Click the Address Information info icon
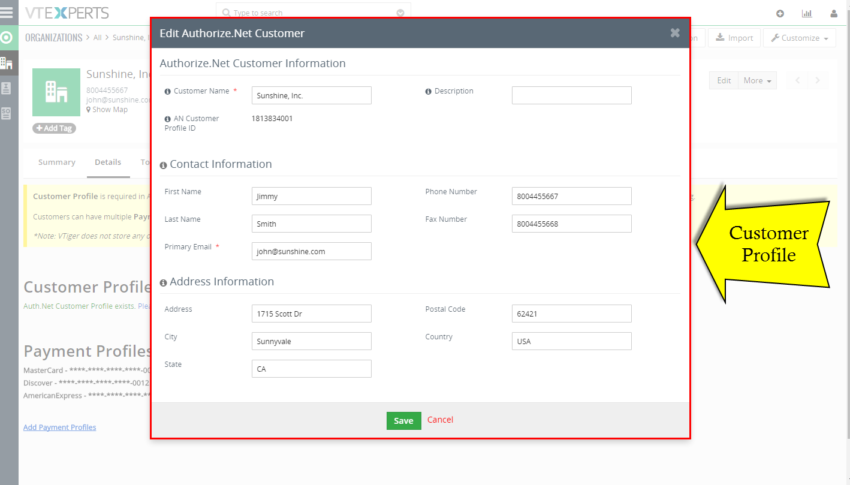The width and height of the screenshot is (850, 485). point(163,283)
